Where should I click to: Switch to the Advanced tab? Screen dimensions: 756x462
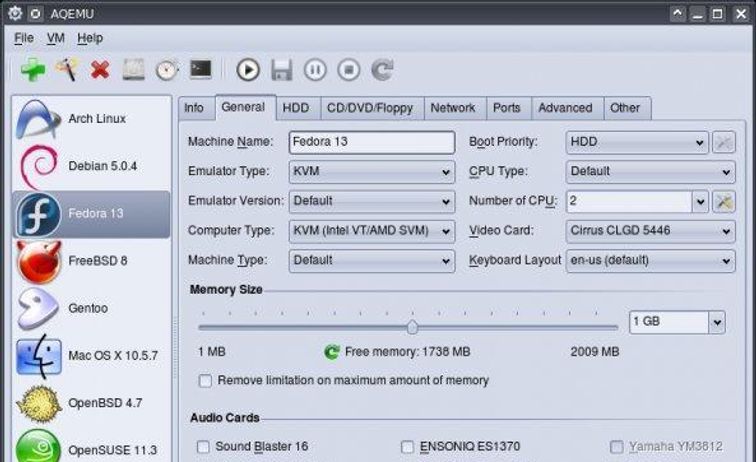tap(565, 108)
